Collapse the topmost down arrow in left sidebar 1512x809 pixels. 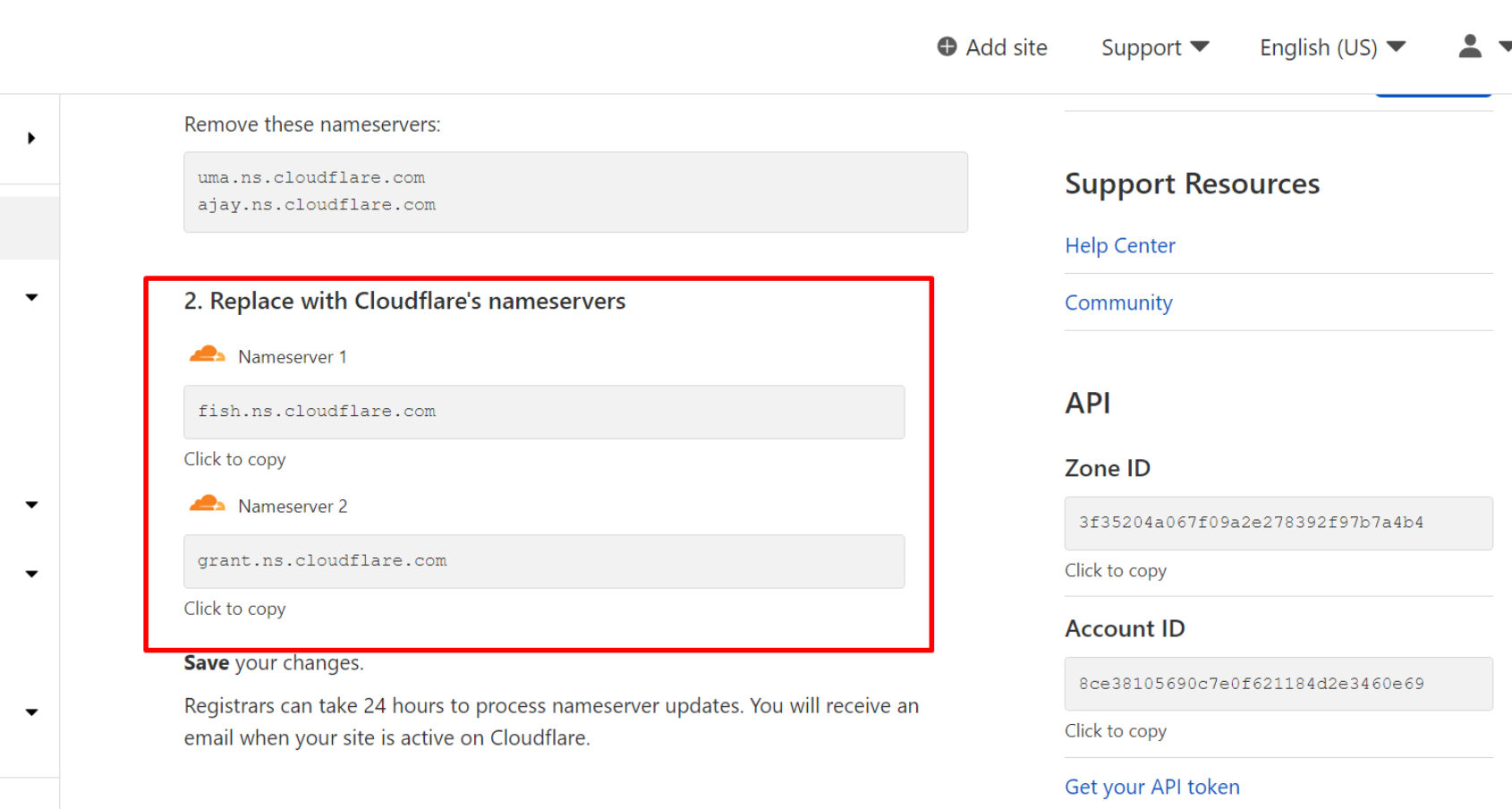[31, 297]
